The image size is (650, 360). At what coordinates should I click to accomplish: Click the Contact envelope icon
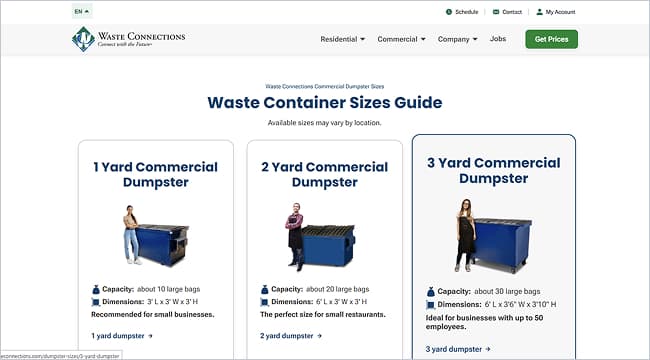496,12
